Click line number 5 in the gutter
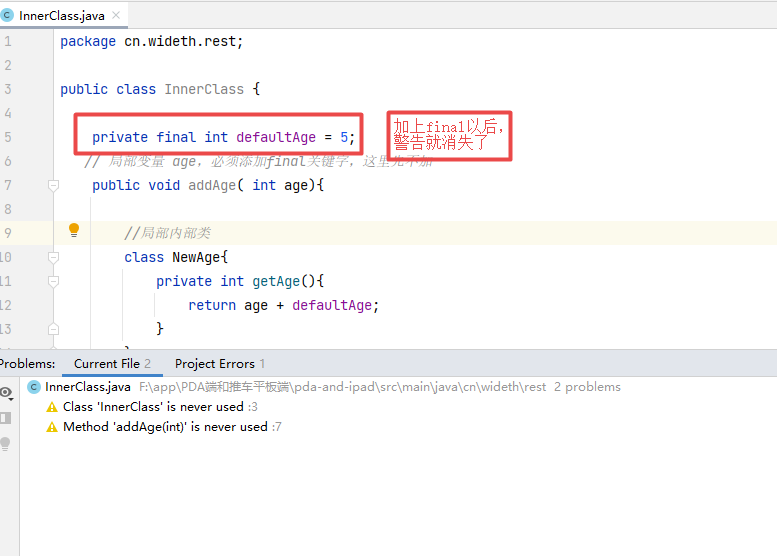Image resolution: width=777 pixels, height=556 pixels. tap(7, 137)
